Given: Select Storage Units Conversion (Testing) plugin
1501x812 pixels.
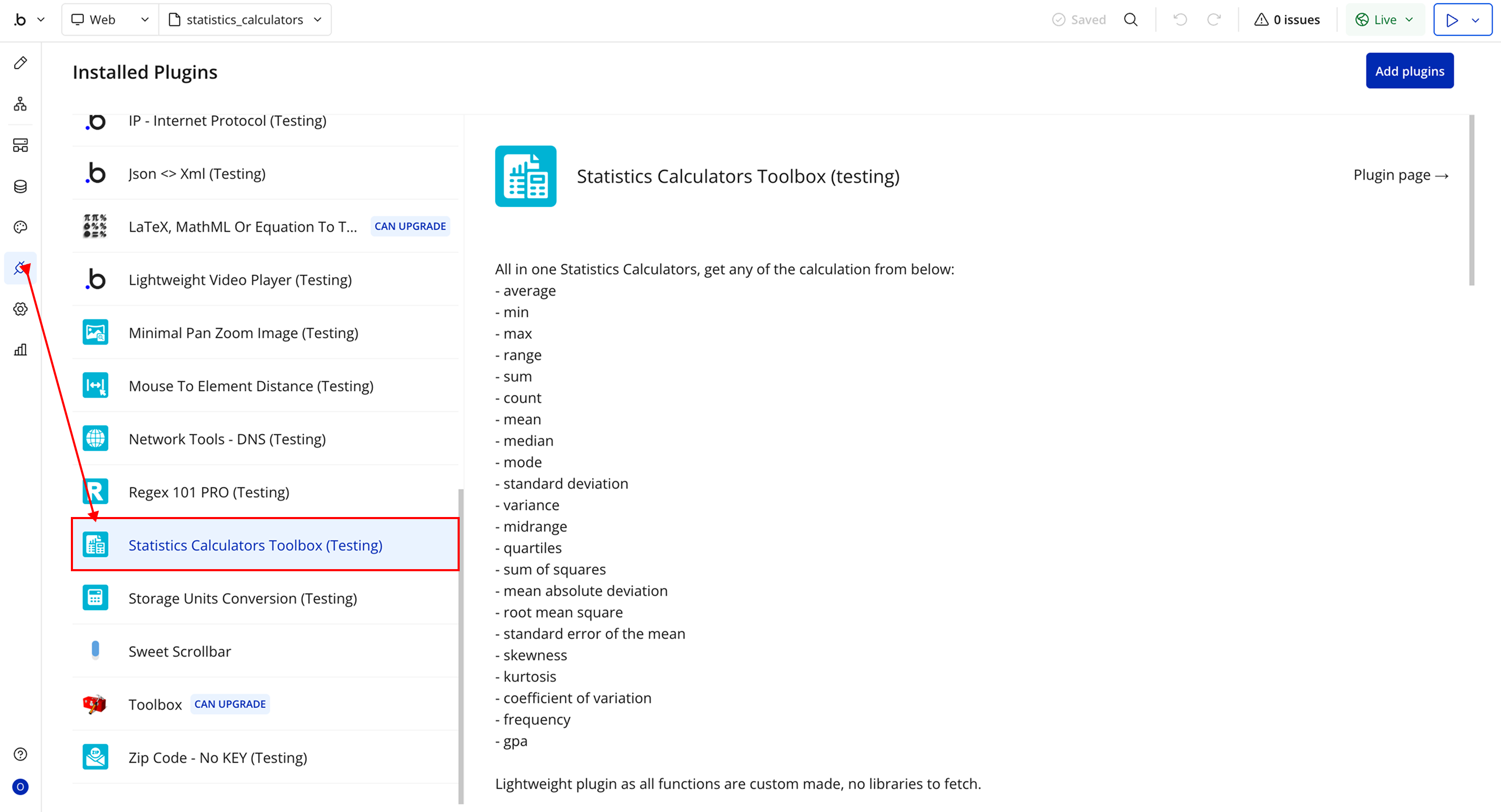Looking at the screenshot, I should pos(242,598).
